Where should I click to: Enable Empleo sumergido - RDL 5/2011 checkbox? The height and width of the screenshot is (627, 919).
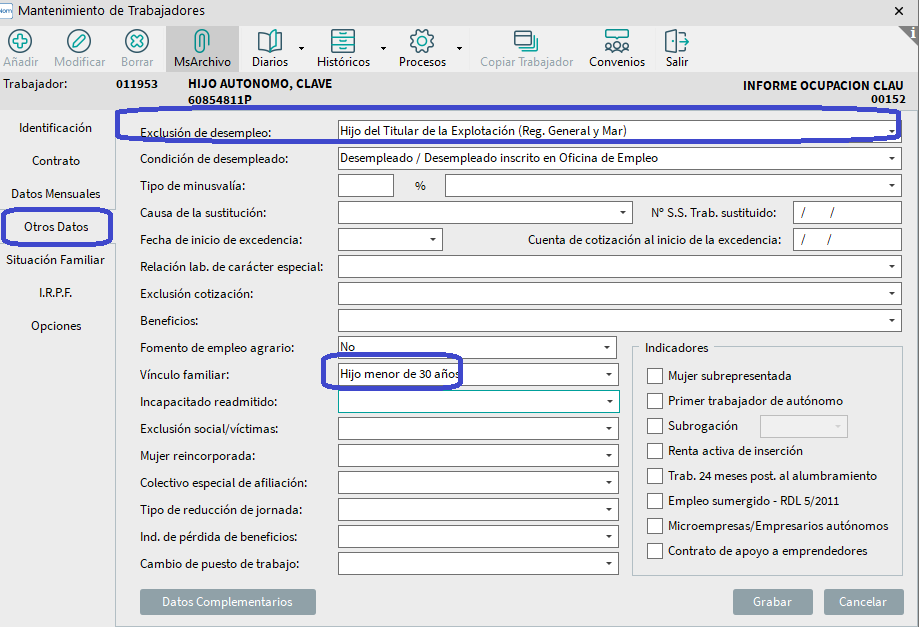(655, 501)
